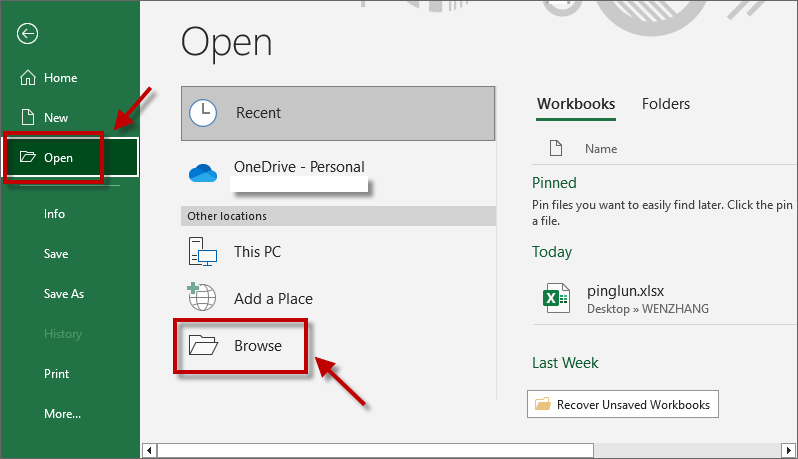This screenshot has width=798, height=459.
Task: Click the file type icon column header
Action: coord(556,148)
